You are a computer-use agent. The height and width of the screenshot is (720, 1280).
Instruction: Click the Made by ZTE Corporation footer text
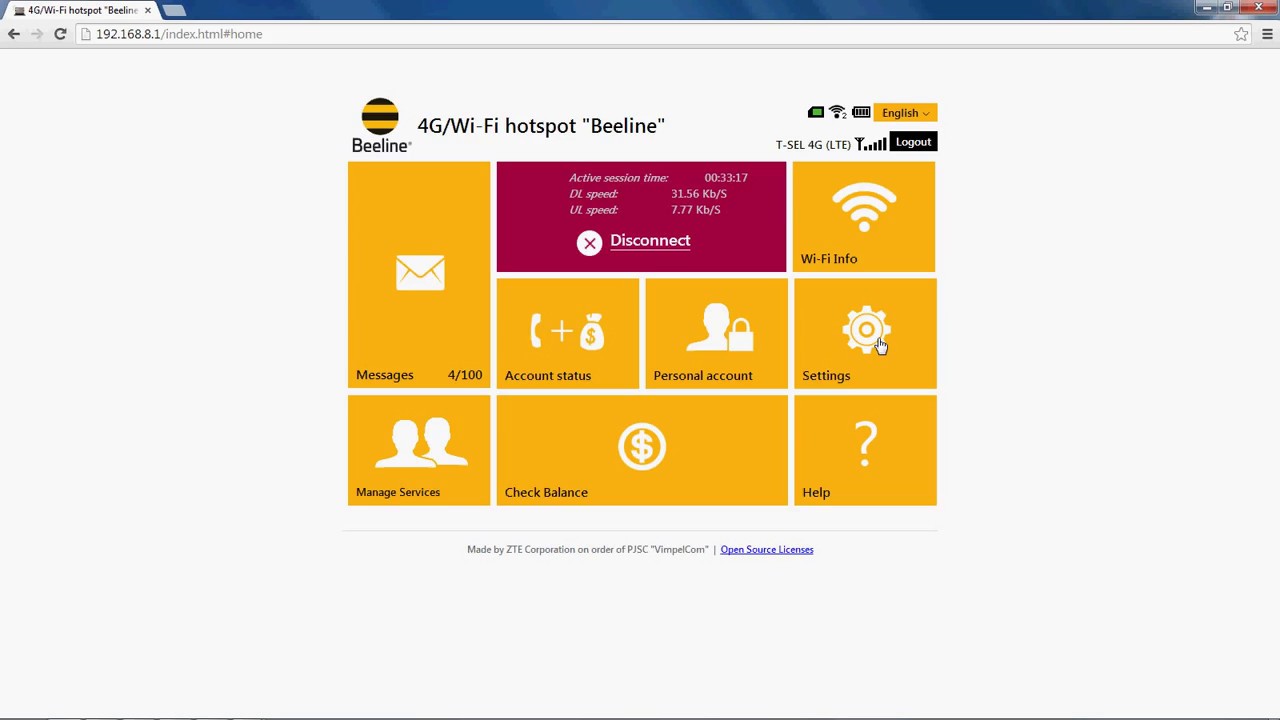[587, 549]
